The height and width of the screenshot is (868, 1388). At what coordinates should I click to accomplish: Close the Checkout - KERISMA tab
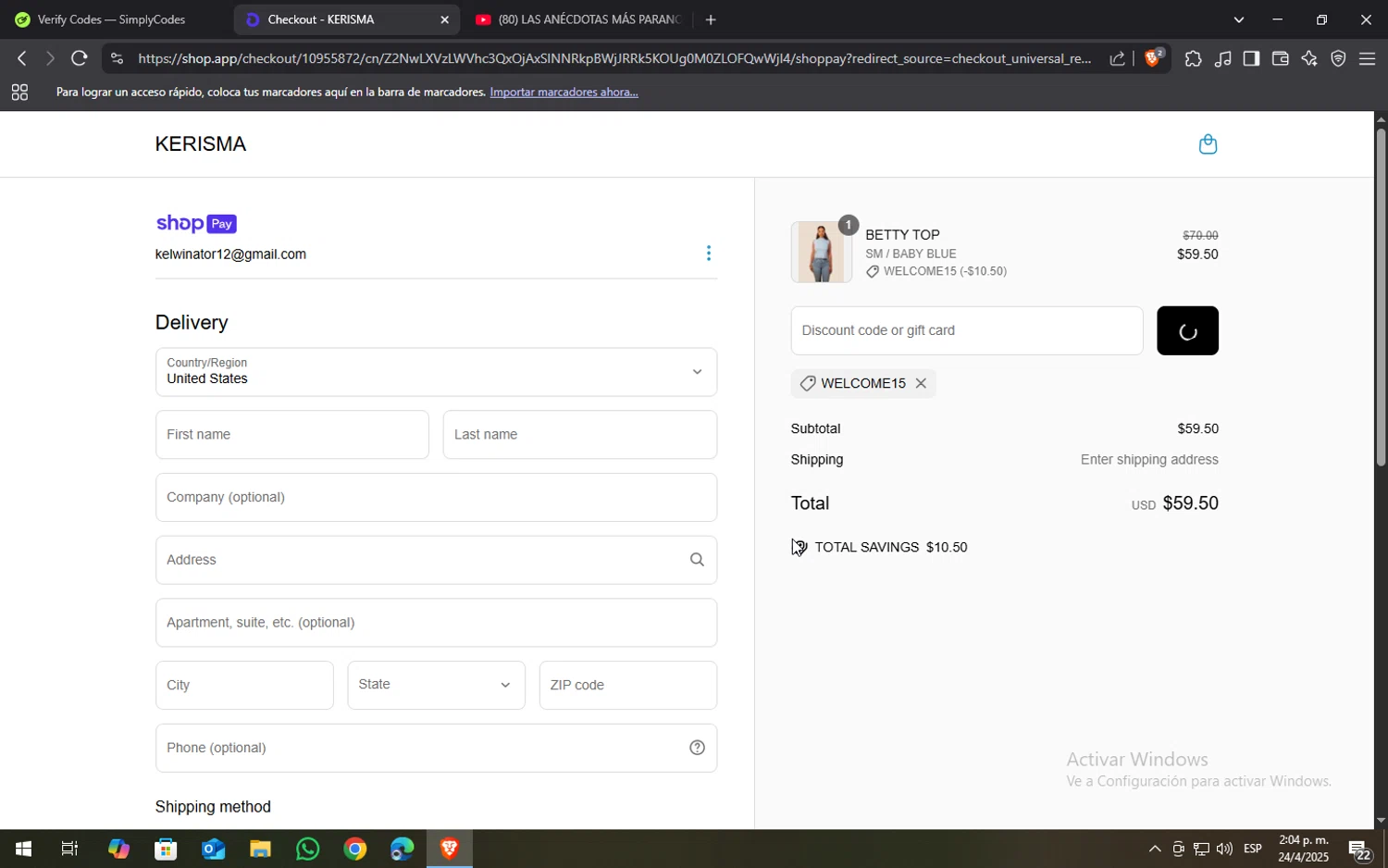click(444, 19)
